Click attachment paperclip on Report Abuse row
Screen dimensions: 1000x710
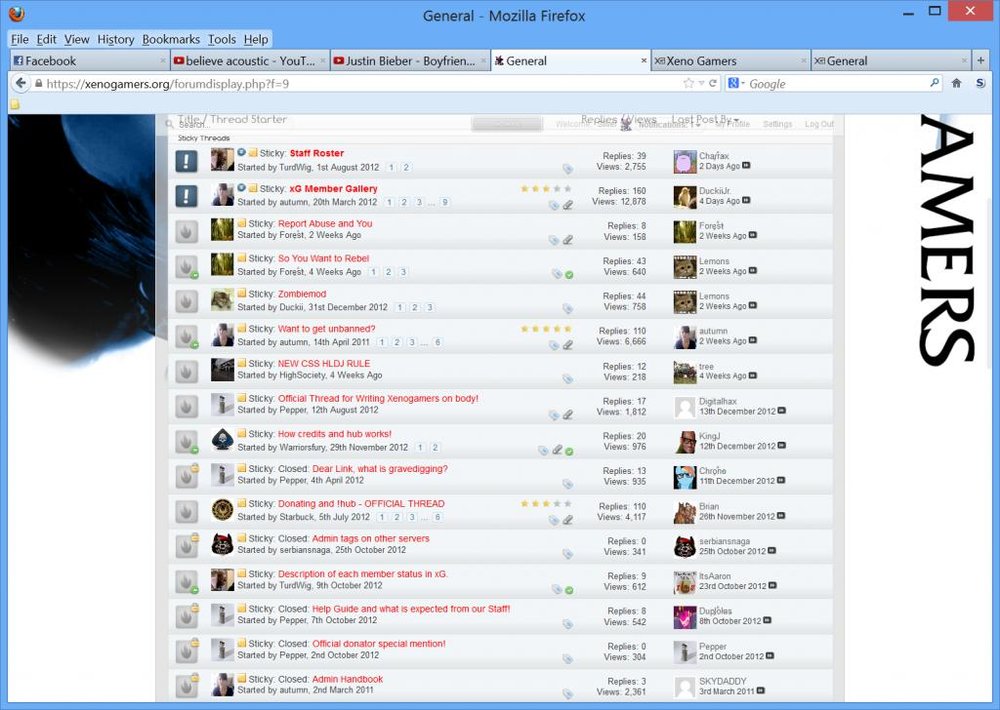pos(568,240)
